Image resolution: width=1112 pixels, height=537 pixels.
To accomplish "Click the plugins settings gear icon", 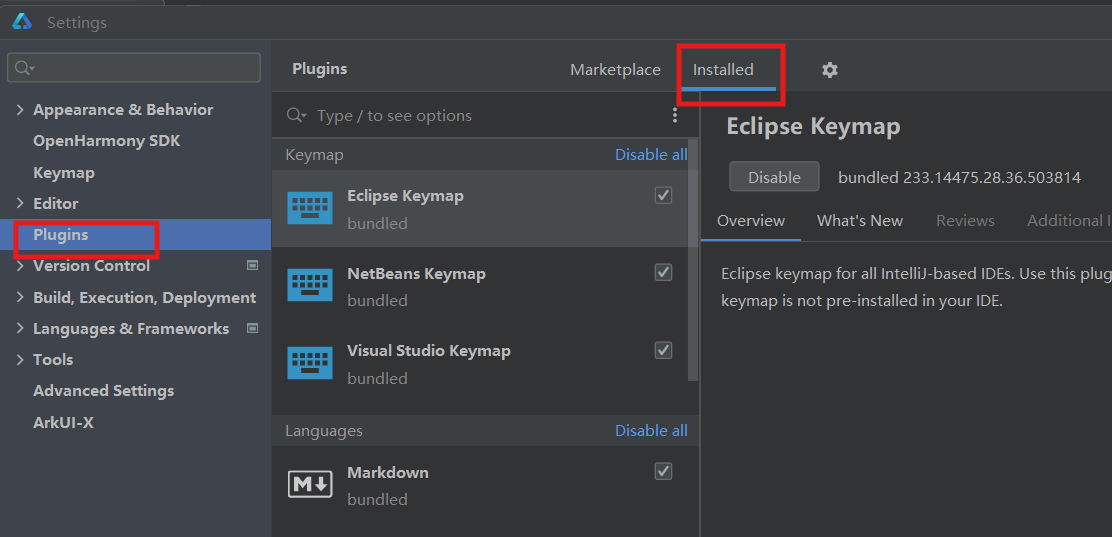I will coord(829,70).
